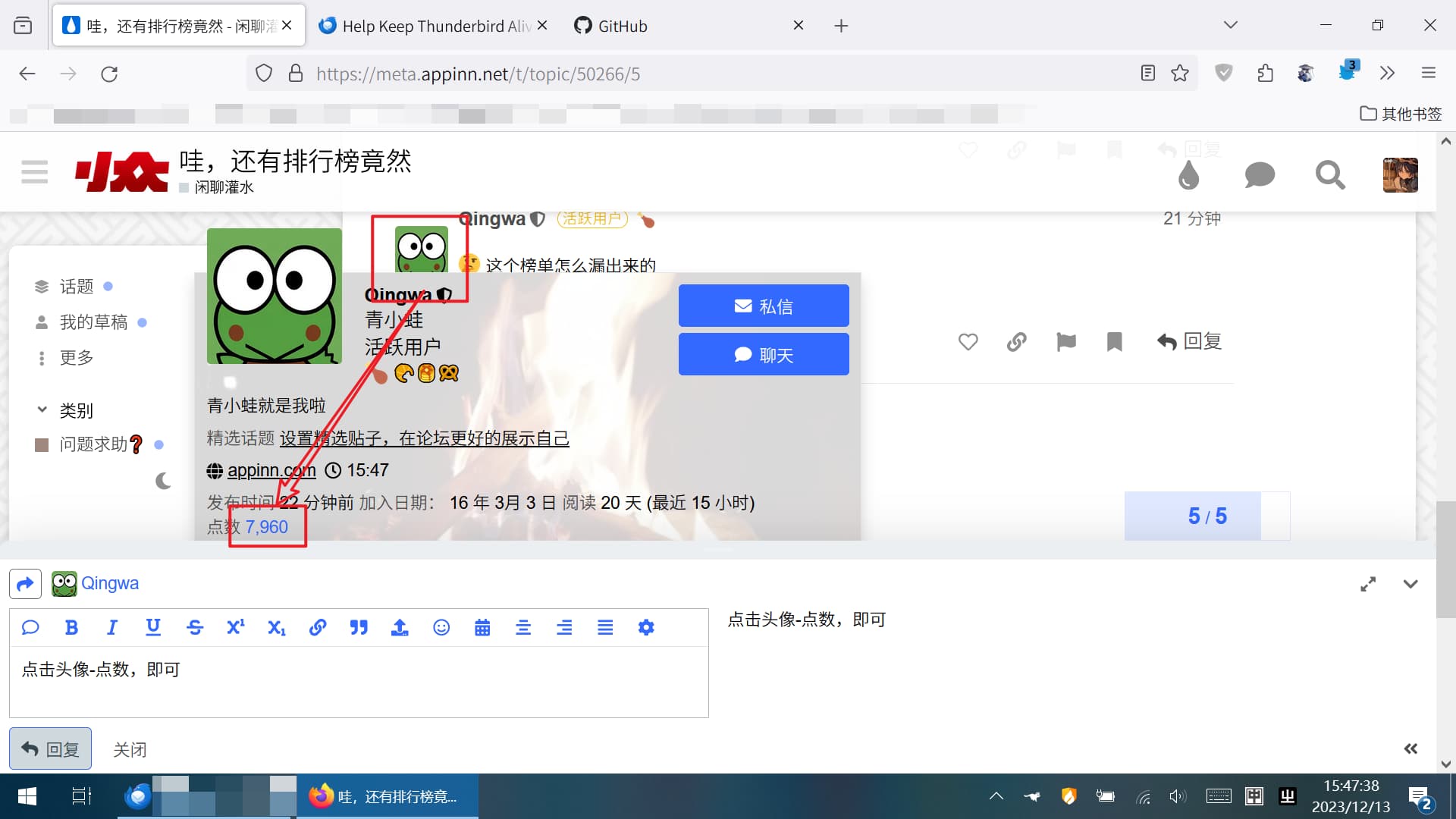Bookmark the post with bookmark icon
This screenshot has height=819, width=1456.
1114,342
